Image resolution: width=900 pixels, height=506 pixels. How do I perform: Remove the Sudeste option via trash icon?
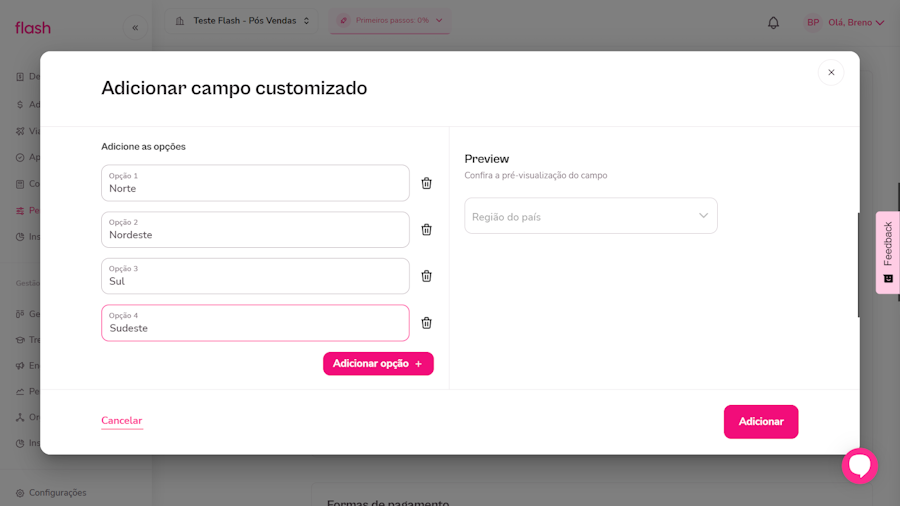[426, 323]
